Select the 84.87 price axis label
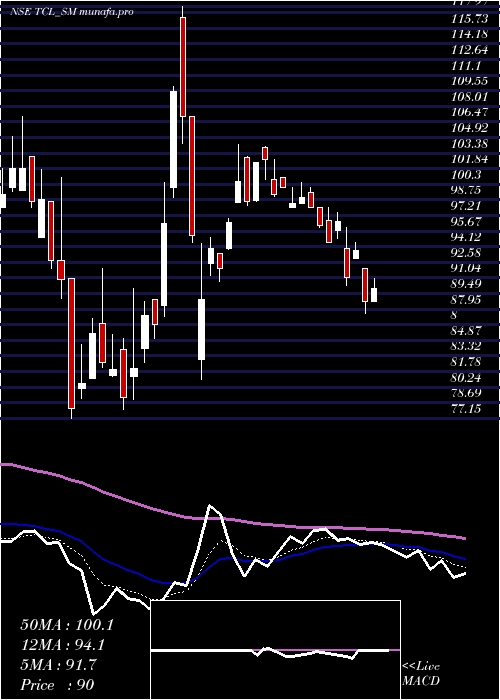The image size is (500, 700). pyautogui.click(x=467, y=331)
